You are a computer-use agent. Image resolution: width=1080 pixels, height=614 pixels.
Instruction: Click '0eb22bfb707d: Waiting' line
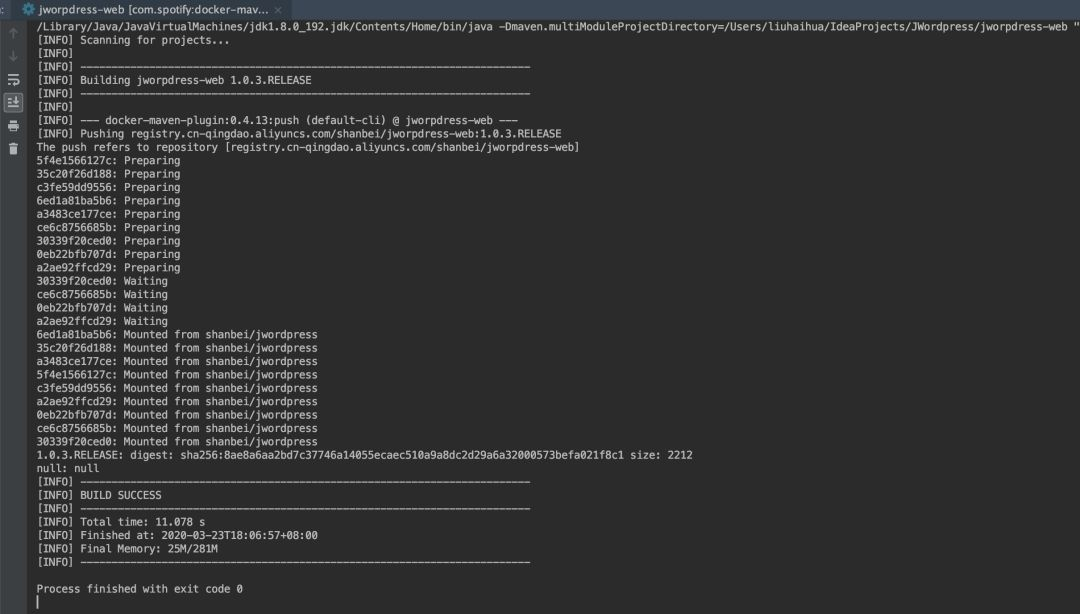(x=102, y=307)
